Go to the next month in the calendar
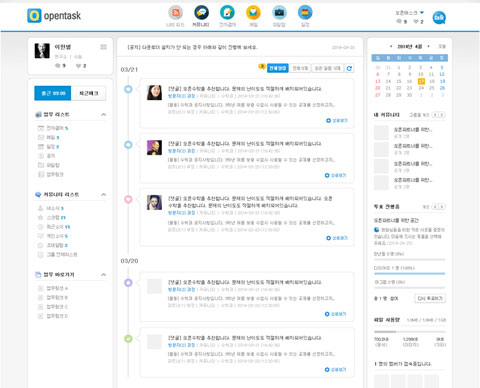This screenshot has width=480, height=388. [x=428, y=46]
